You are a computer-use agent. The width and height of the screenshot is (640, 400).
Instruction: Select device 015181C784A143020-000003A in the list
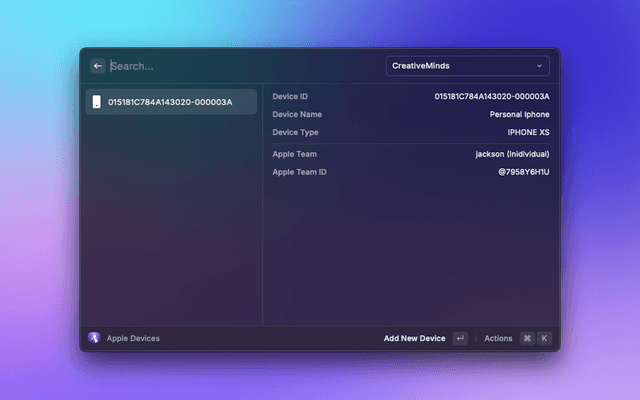click(170, 102)
